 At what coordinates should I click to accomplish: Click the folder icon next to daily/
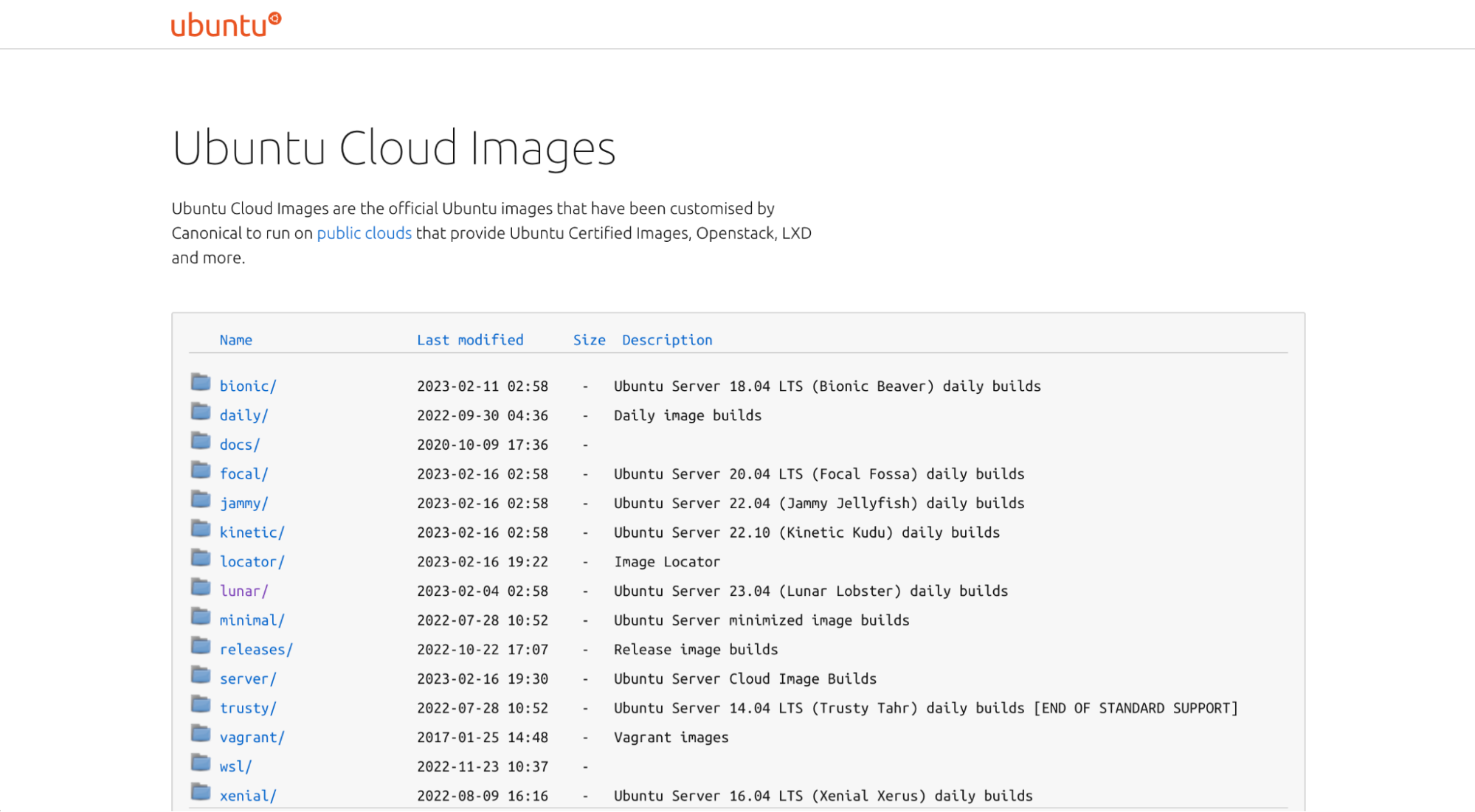pos(201,412)
